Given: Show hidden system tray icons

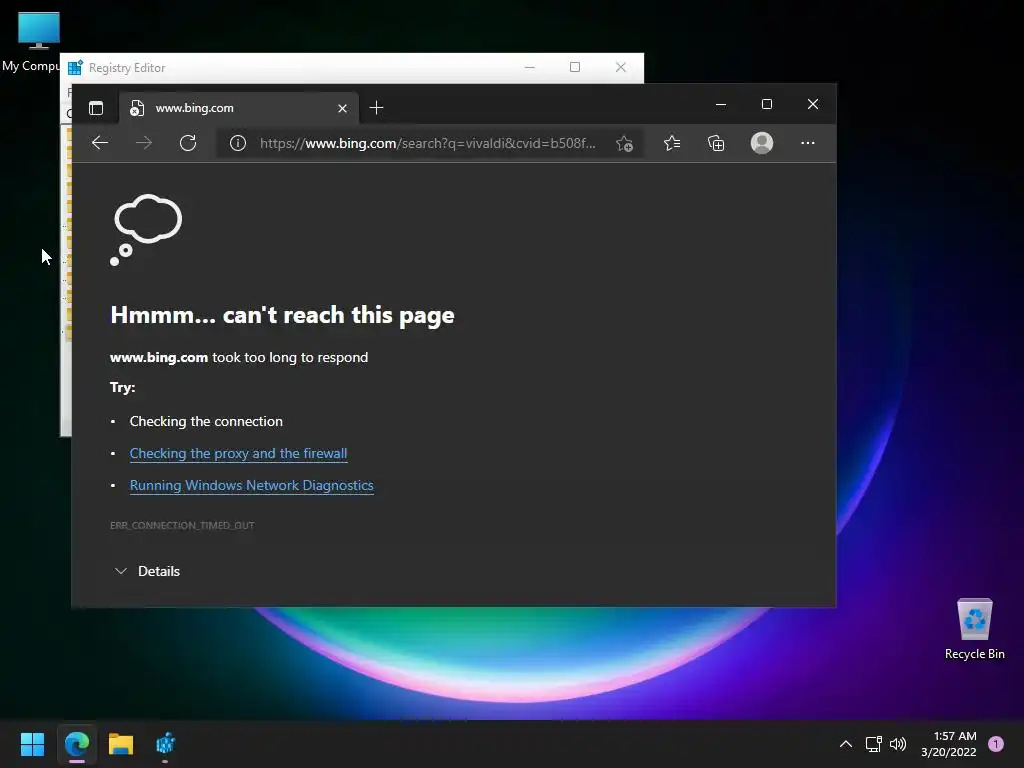Looking at the screenshot, I should click(845, 744).
